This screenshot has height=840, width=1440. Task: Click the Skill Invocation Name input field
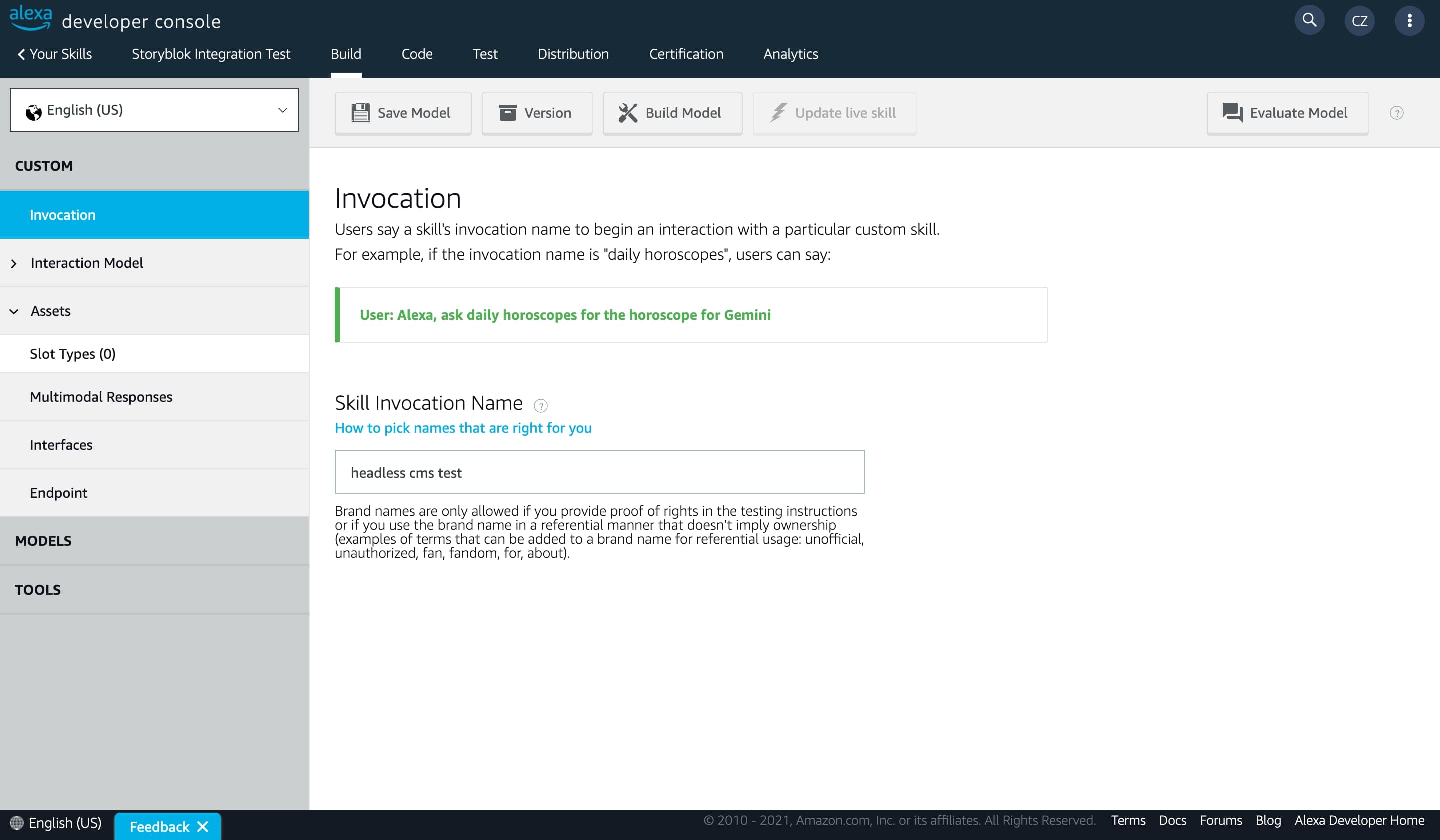click(599, 472)
